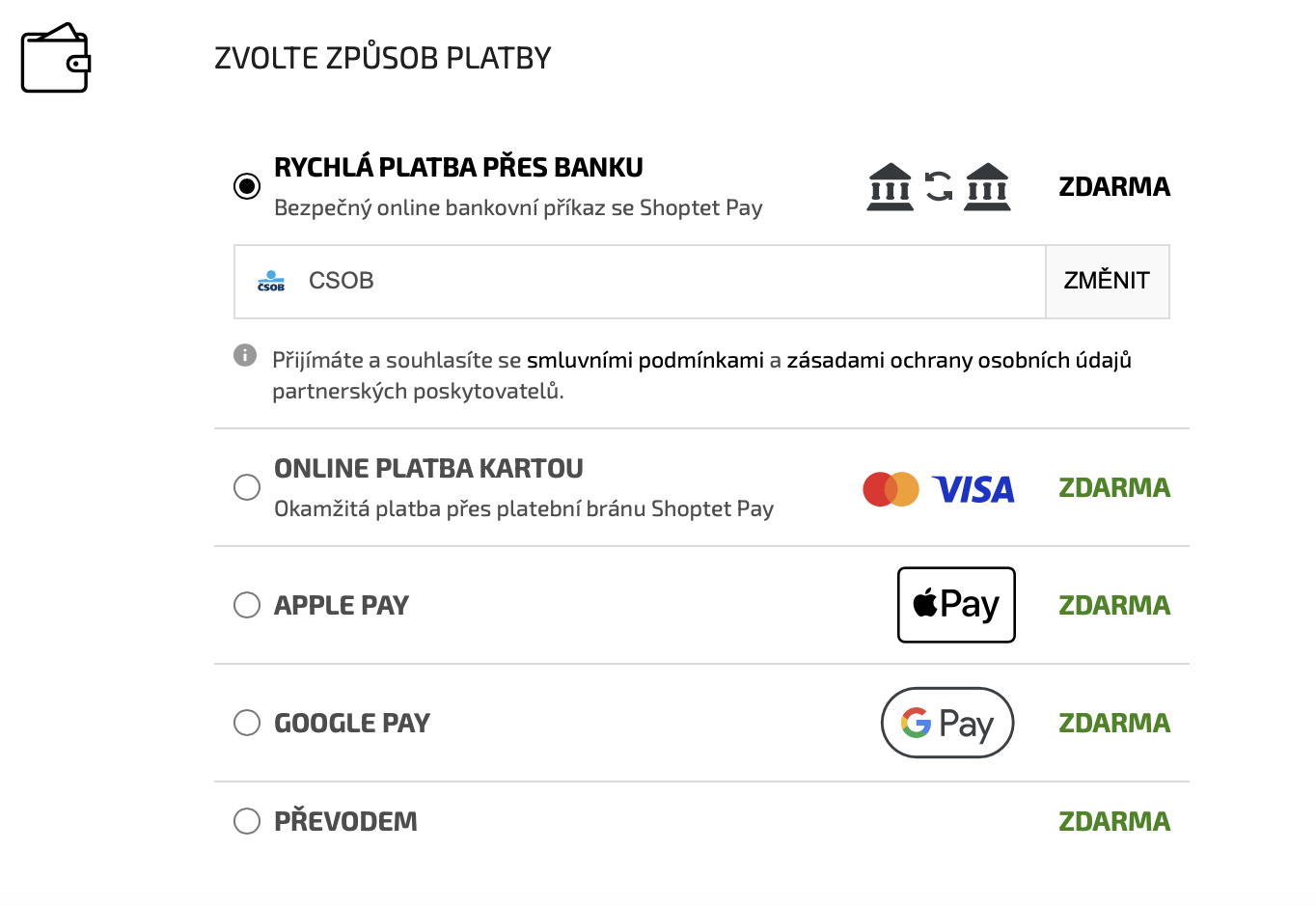This screenshot has width=1316, height=905.
Task: Click the Apple Pay badge
Action: (956, 605)
